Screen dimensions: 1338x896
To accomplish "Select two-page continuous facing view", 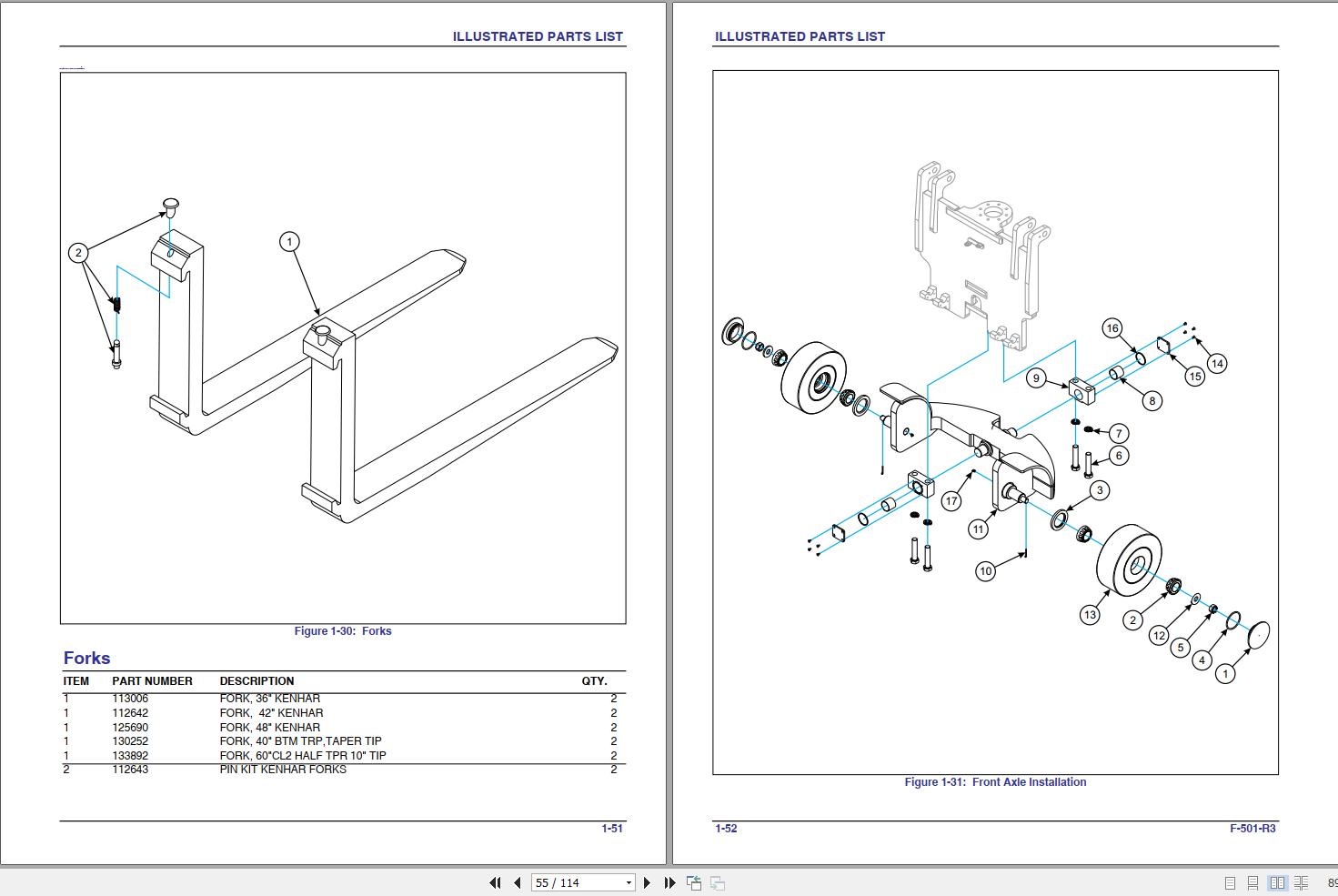I will [x=1302, y=882].
